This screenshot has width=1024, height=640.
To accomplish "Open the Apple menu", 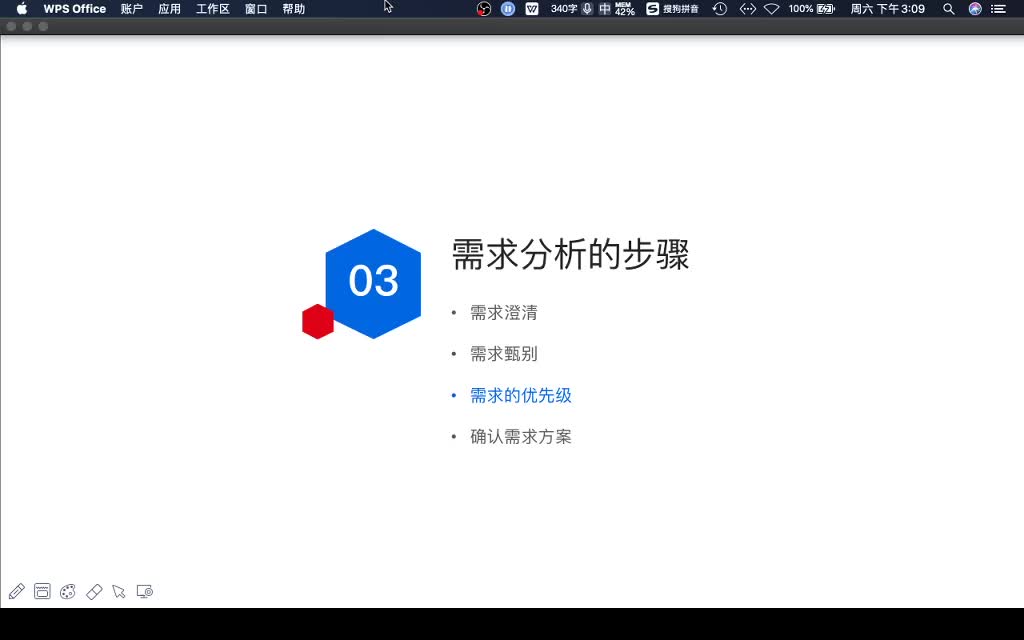I will (x=22, y=8).
